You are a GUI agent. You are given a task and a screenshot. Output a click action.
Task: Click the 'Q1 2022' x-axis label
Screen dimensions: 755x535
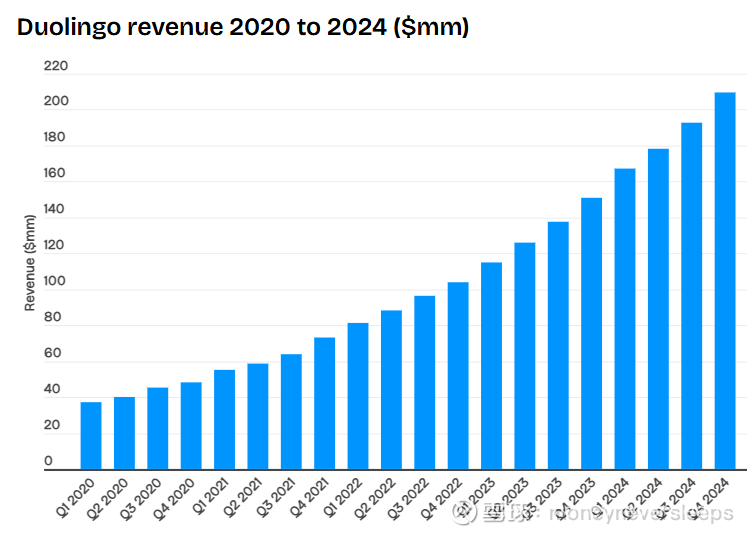[342, 497]
